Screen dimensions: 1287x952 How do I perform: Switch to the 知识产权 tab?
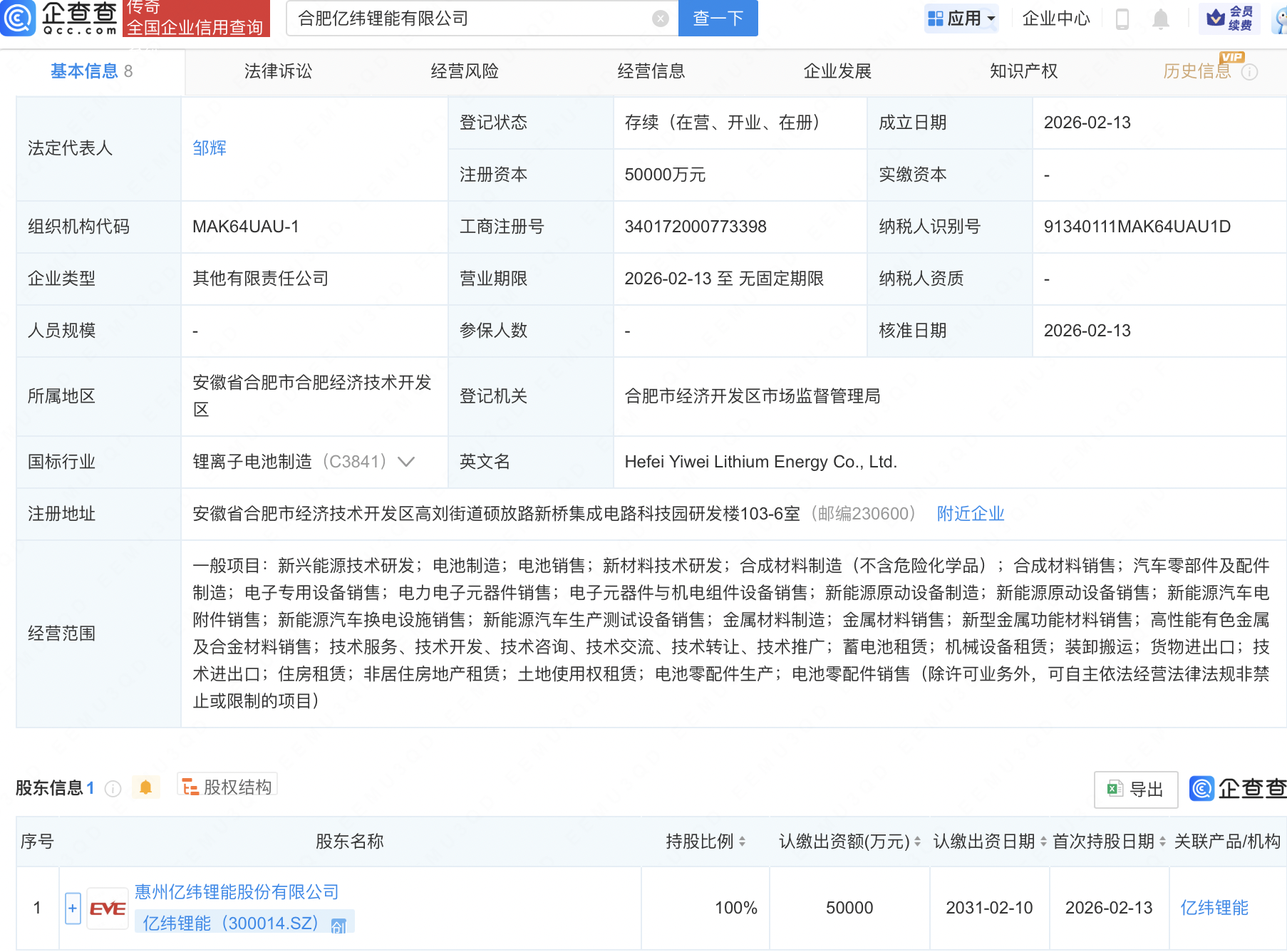click(1023, 71)
